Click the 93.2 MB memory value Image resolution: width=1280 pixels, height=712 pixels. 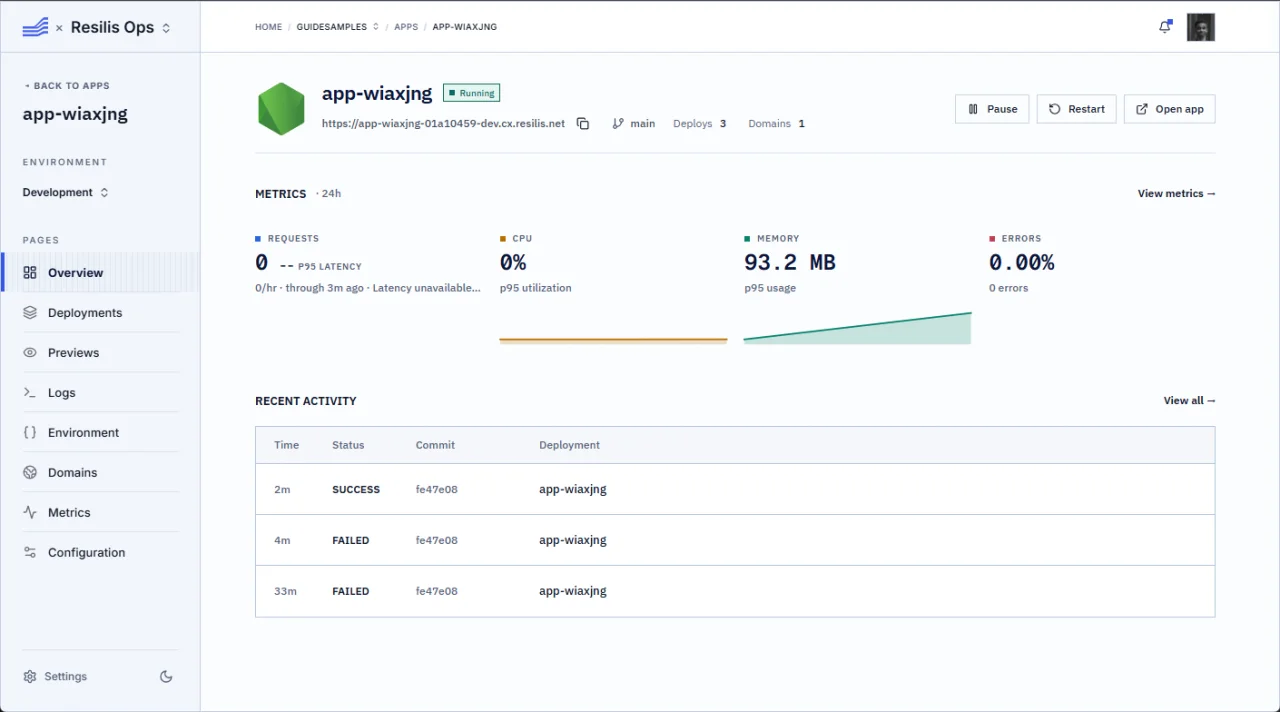coord(790,263)
